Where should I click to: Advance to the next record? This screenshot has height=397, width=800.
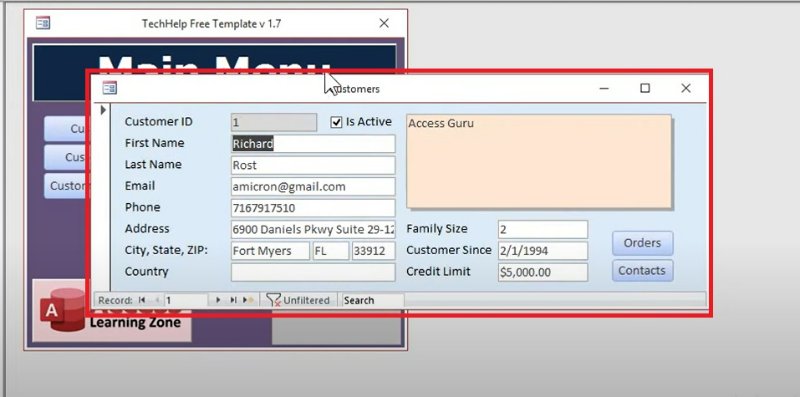pos(218,300)
